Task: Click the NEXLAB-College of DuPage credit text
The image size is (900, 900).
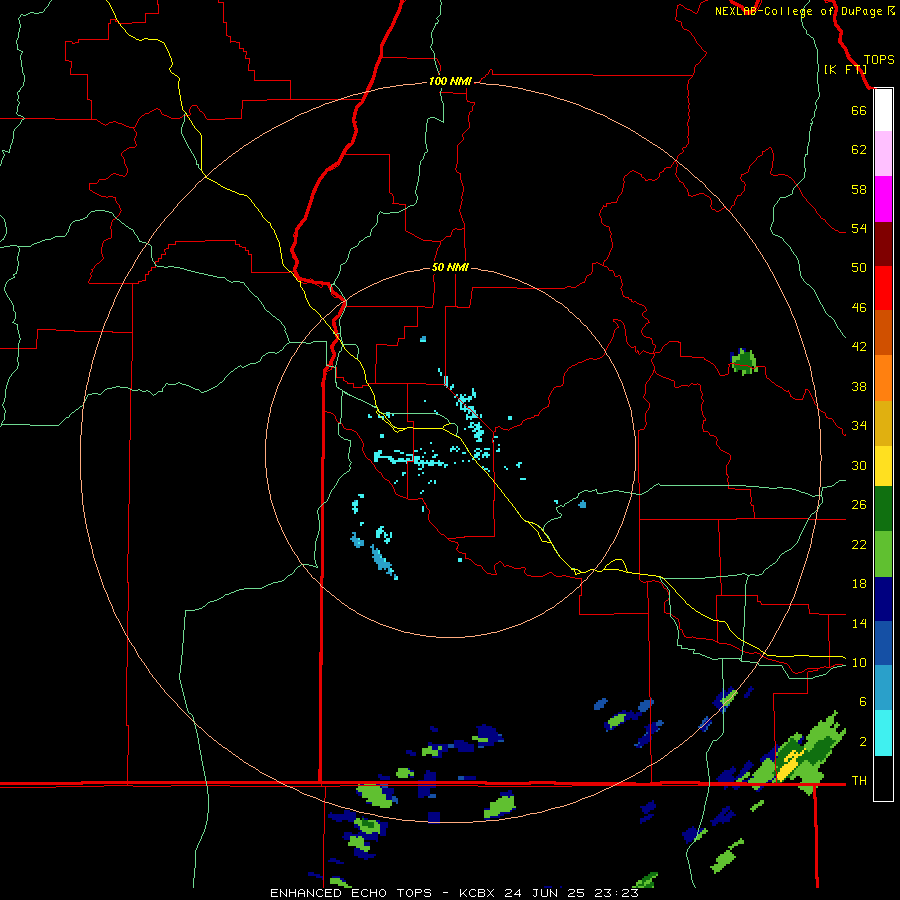Action: click(x=798, y=11)
